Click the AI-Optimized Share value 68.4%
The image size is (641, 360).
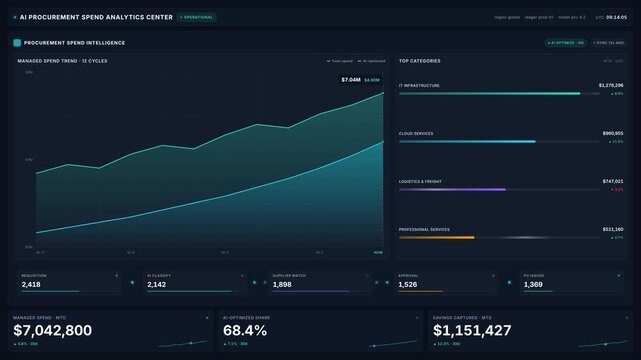tap(245, 330)
